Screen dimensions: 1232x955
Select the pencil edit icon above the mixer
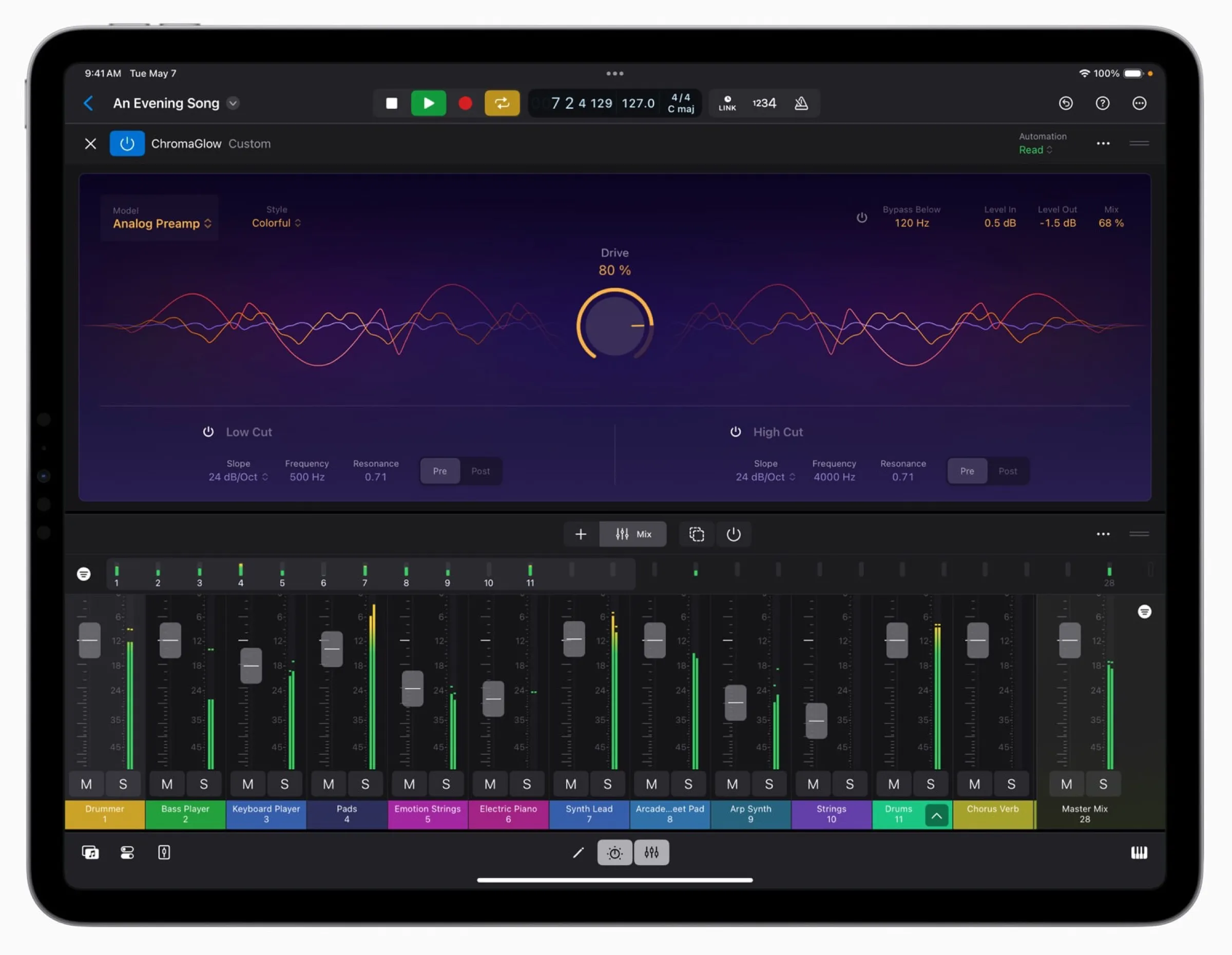point(577,852)
